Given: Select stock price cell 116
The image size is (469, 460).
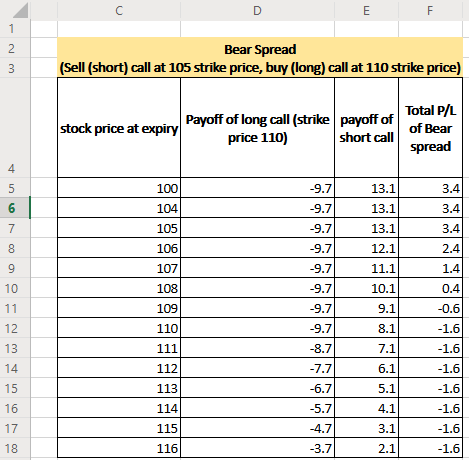Looking at the screenshot, I should tap(119, 448).
